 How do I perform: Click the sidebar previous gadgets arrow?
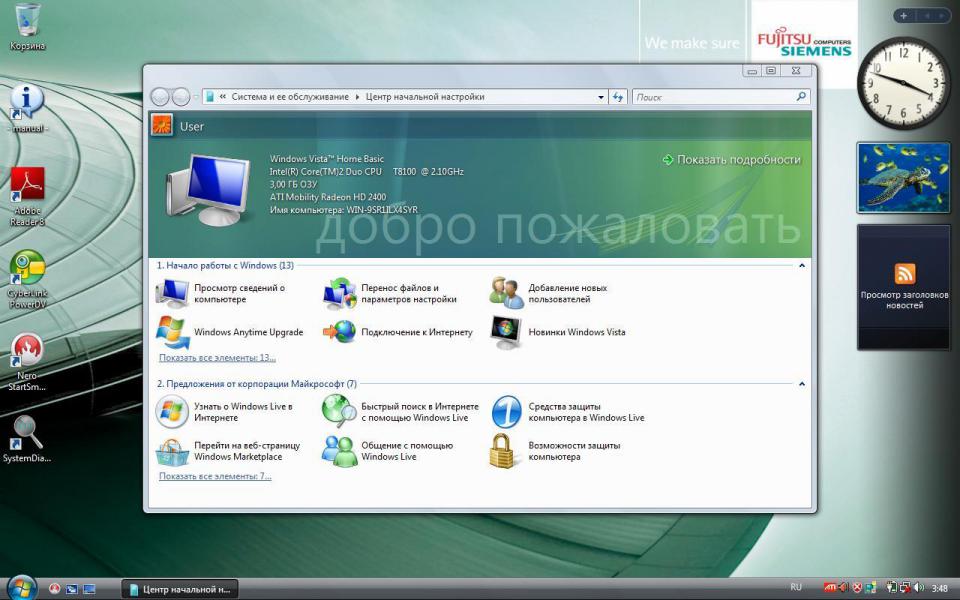[928, 16]
